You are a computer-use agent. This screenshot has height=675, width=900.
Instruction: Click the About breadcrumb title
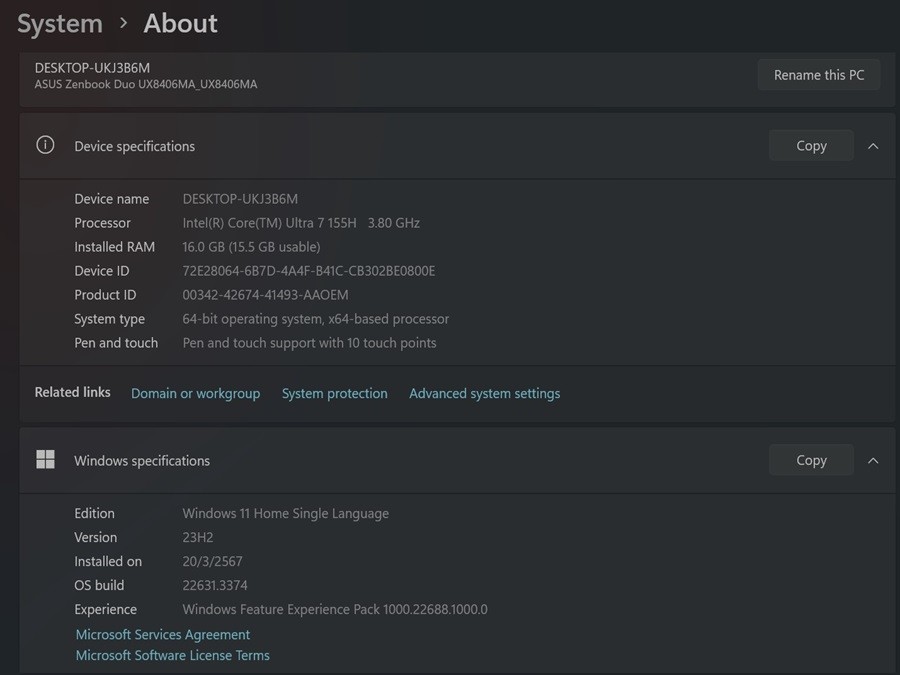point(180,23)
